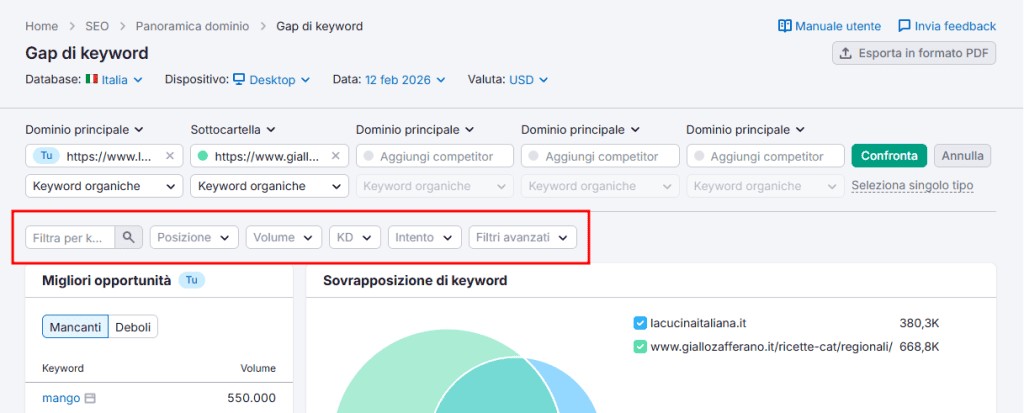Image resolution: width=1024 pixels, height=413 pixels.
Task: Click the https://www.giall... subfolder field
Action: pyautogui.click(x=269, y=156)
